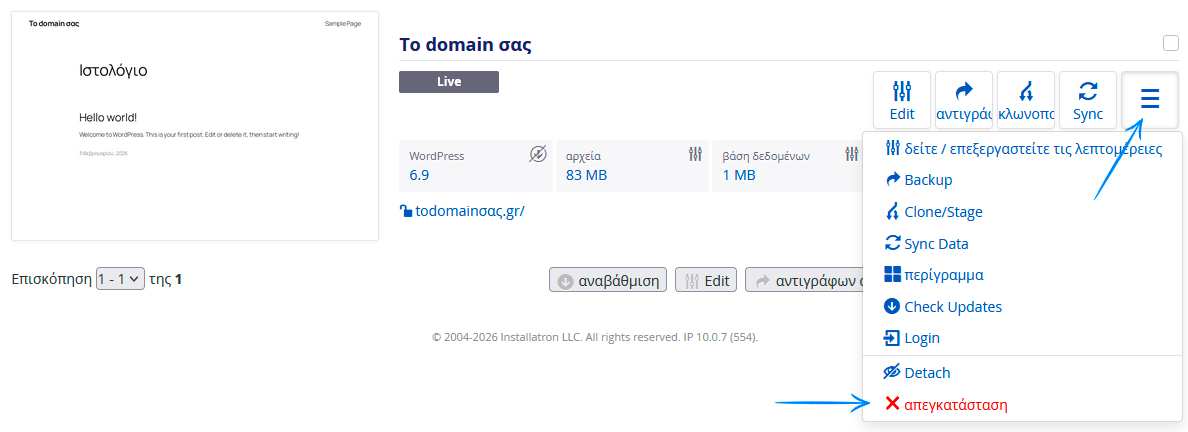Select Detach menu entry
Screen dimensions: 1188x432
926,373
